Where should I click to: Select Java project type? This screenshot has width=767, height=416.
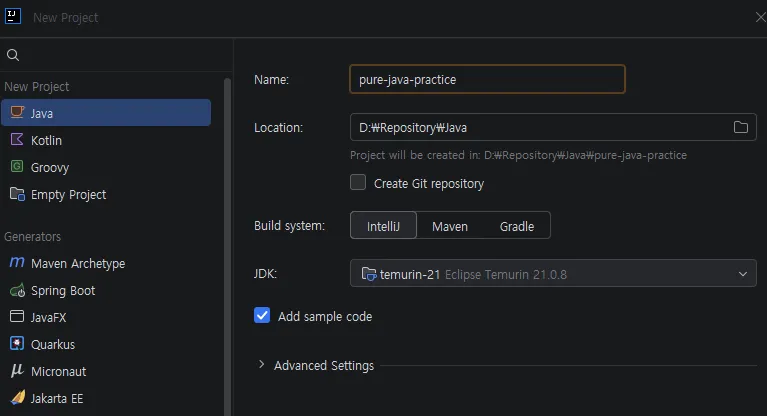tap(106, 113)
